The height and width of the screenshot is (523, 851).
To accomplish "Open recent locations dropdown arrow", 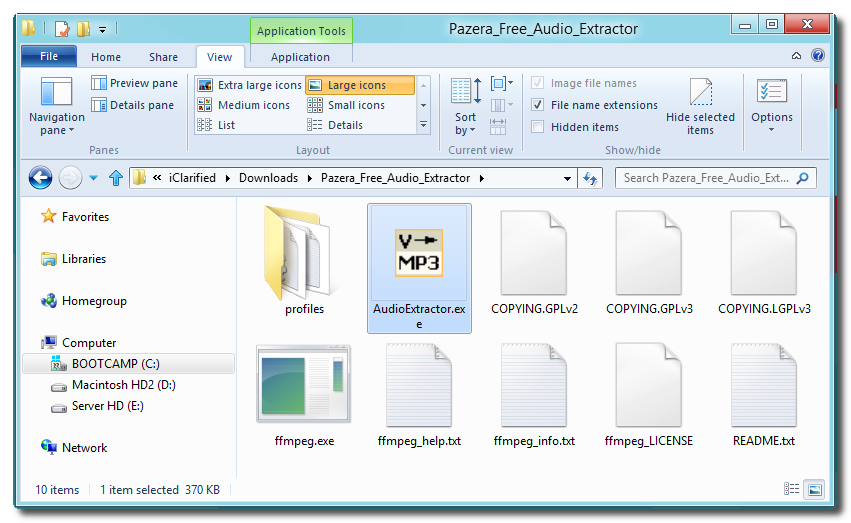I will [93, 177].
